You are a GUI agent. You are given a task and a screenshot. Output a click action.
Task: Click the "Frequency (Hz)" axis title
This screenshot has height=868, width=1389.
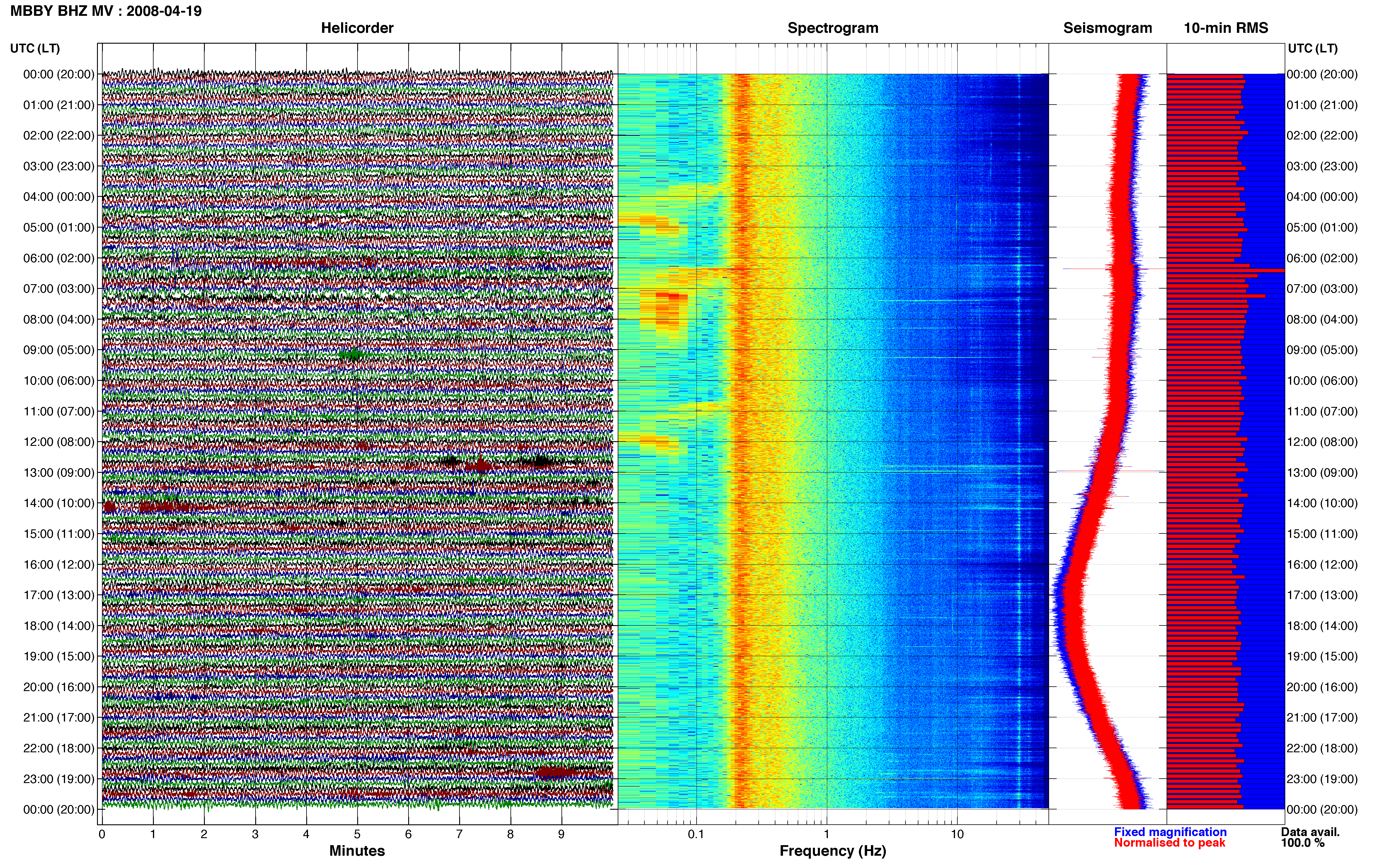(x=833, y=851)
